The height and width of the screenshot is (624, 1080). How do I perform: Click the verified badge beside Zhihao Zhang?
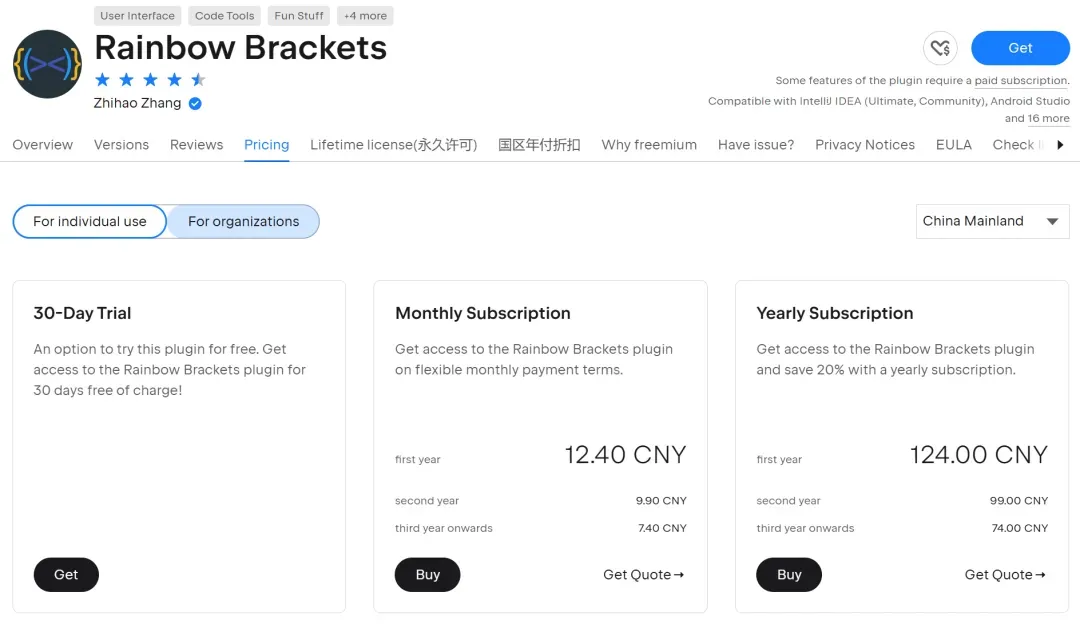196,103
